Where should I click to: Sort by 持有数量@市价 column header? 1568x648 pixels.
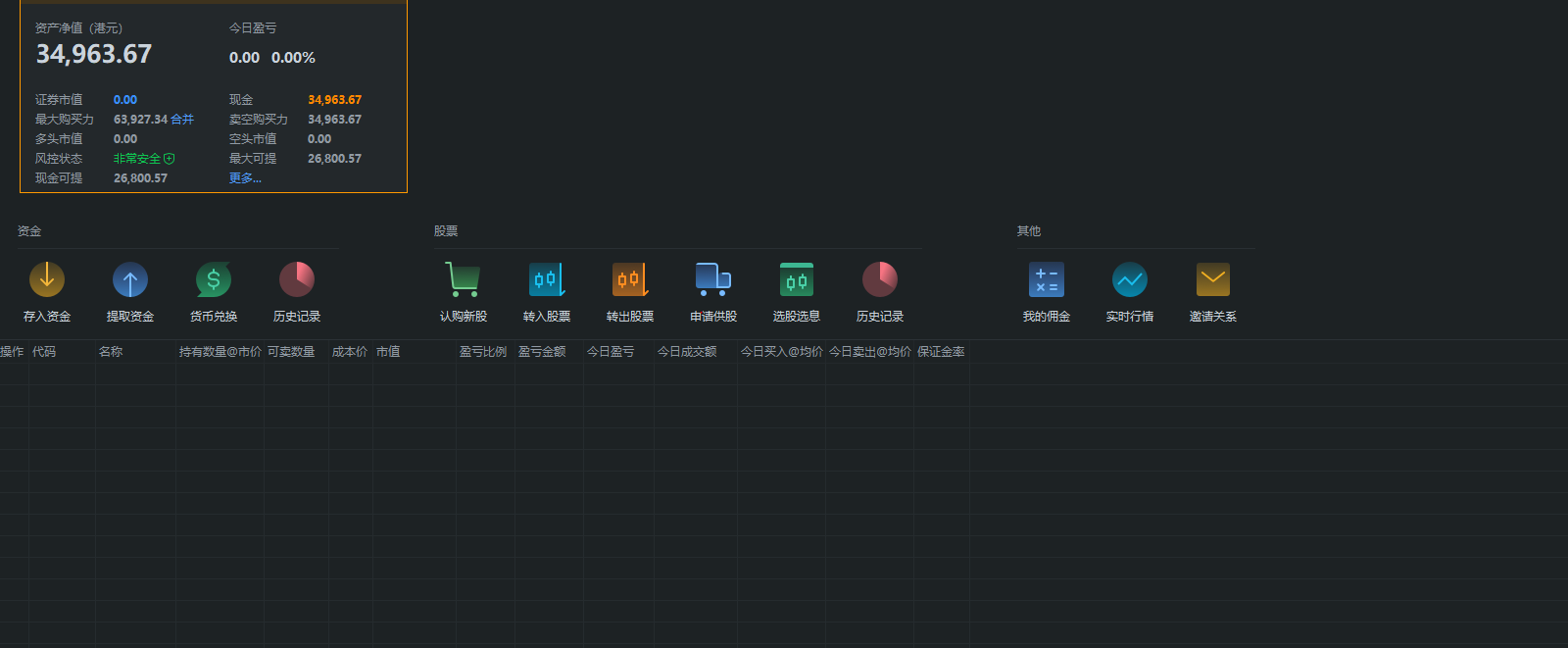pyautogui.click(x=220, y=352)
